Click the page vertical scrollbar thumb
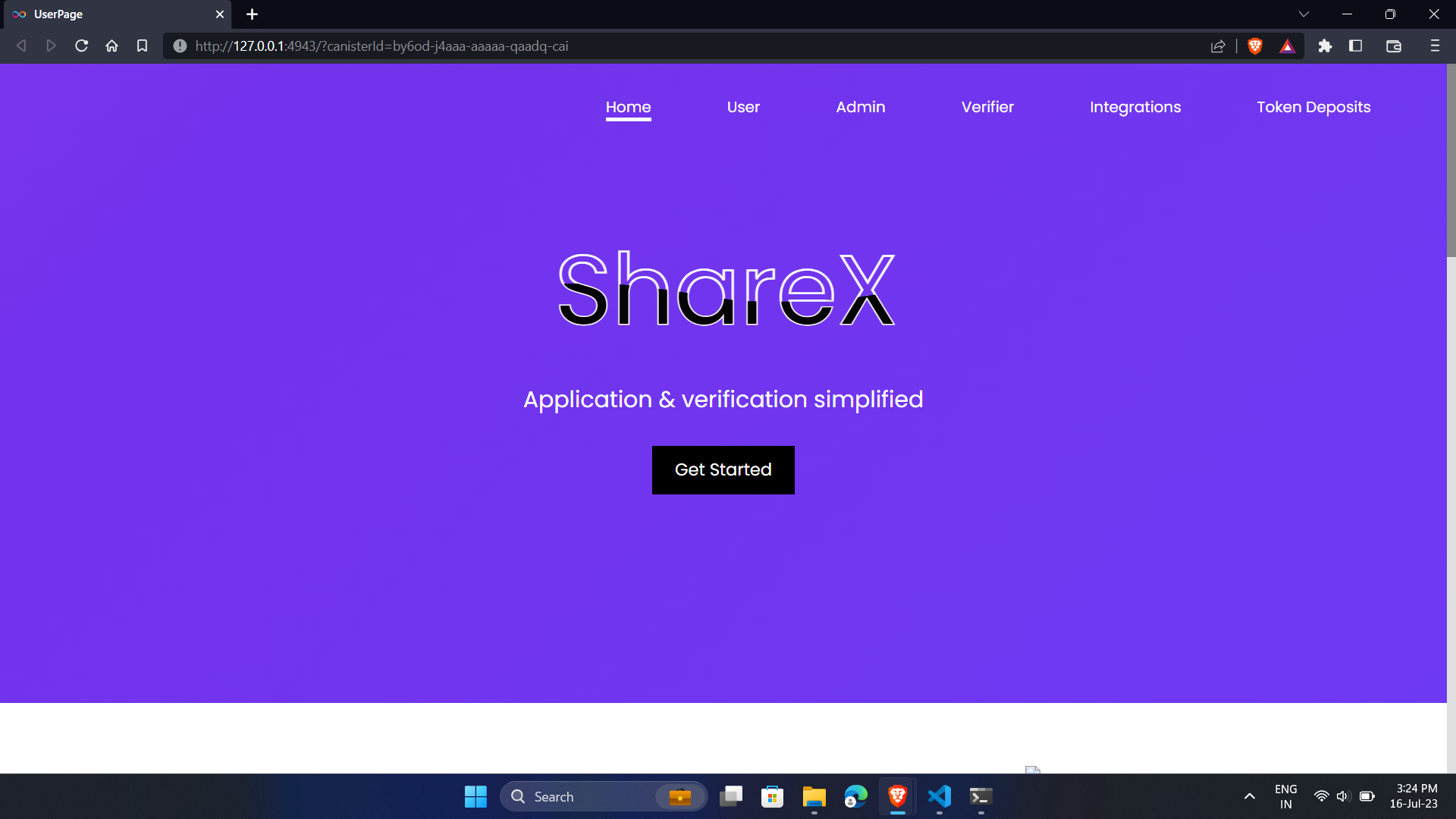The height and width of the screenshot is (819, 1456). (x=1451, y=161)
